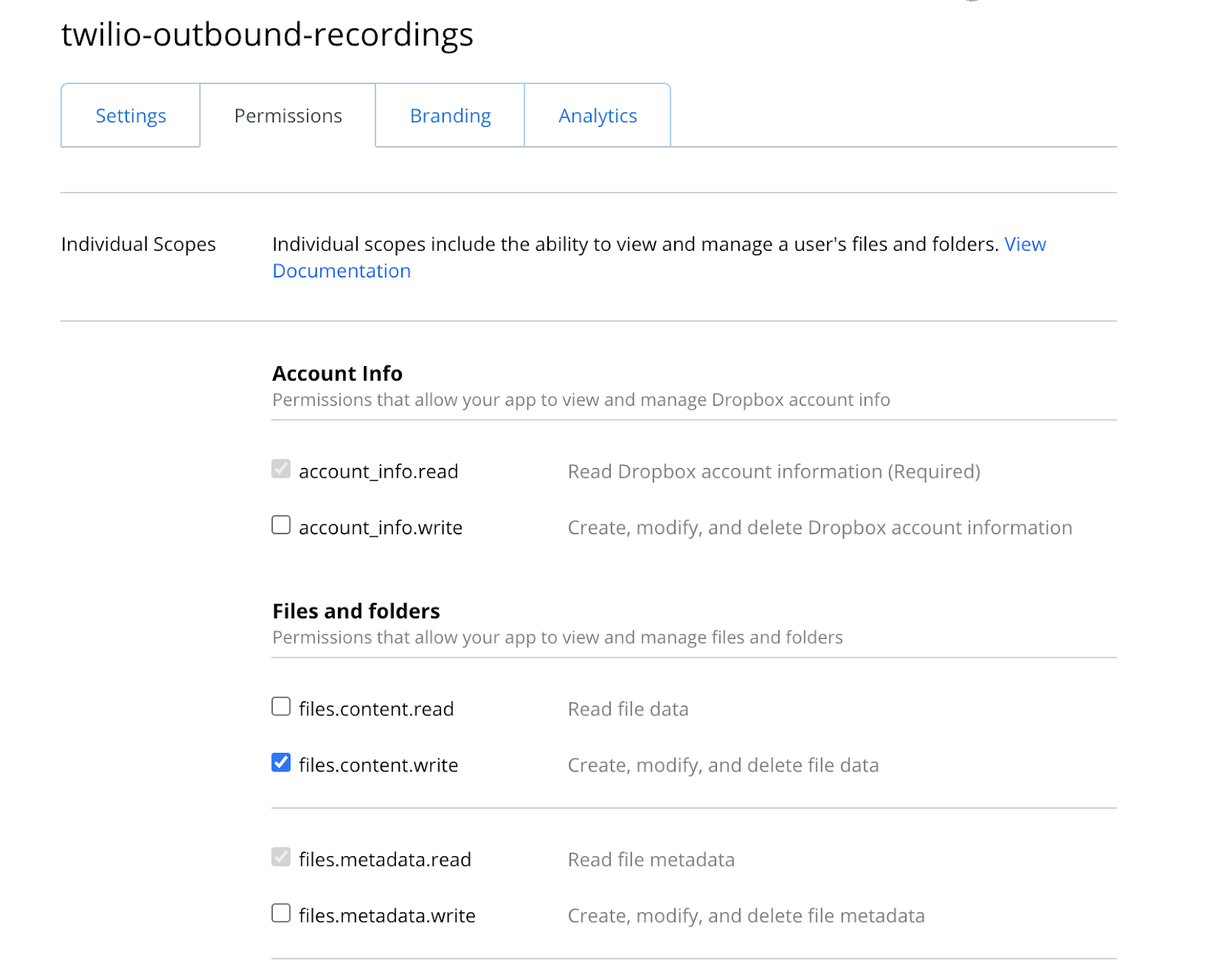
Task: Open the Settings tab
Action: click(x=131, y=115)
